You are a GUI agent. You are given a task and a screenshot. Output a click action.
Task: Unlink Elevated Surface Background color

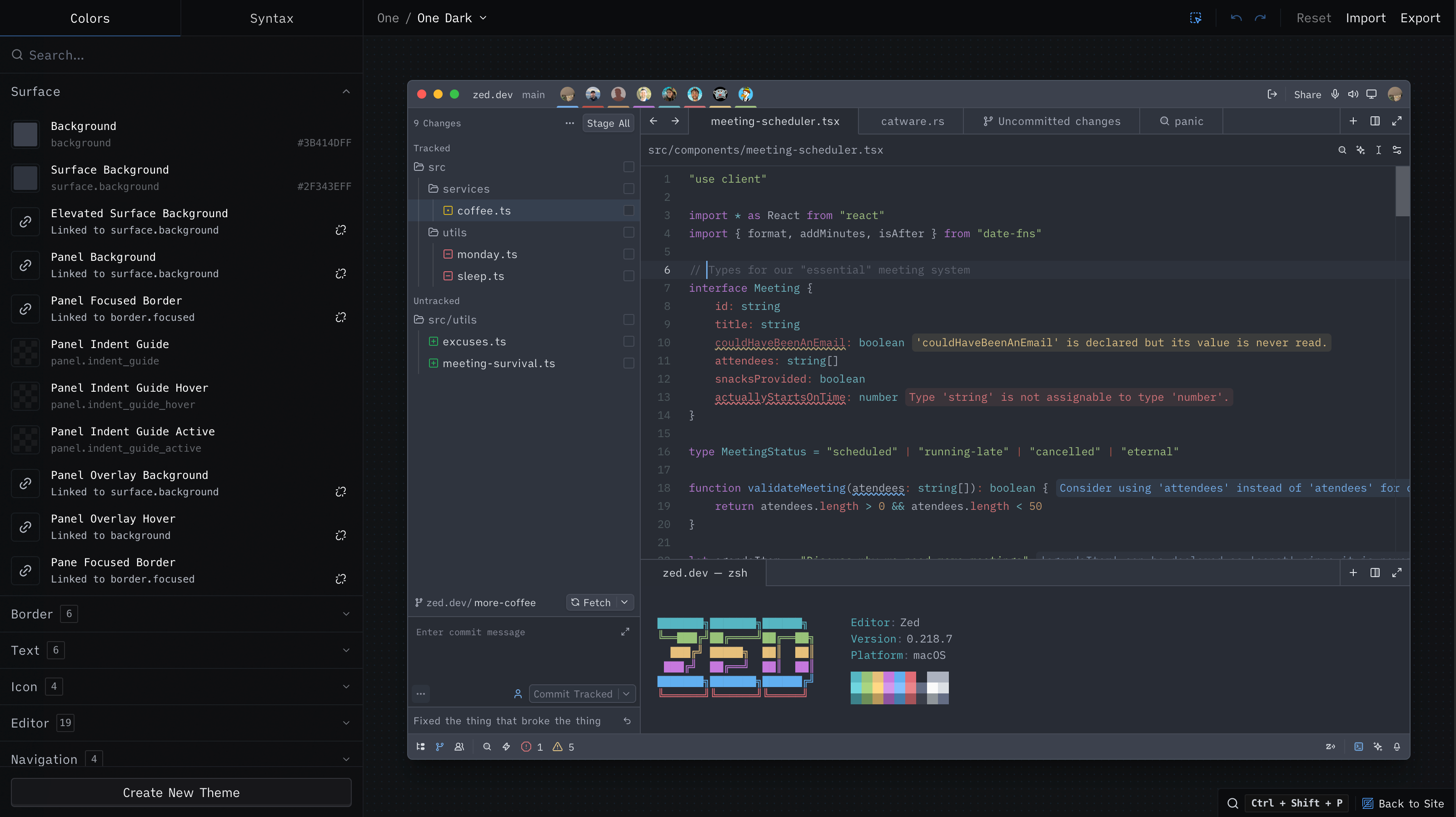[340, 230]
